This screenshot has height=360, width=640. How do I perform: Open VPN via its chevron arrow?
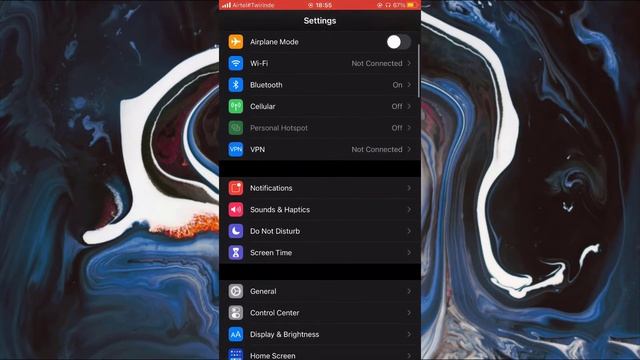(409, 149)
